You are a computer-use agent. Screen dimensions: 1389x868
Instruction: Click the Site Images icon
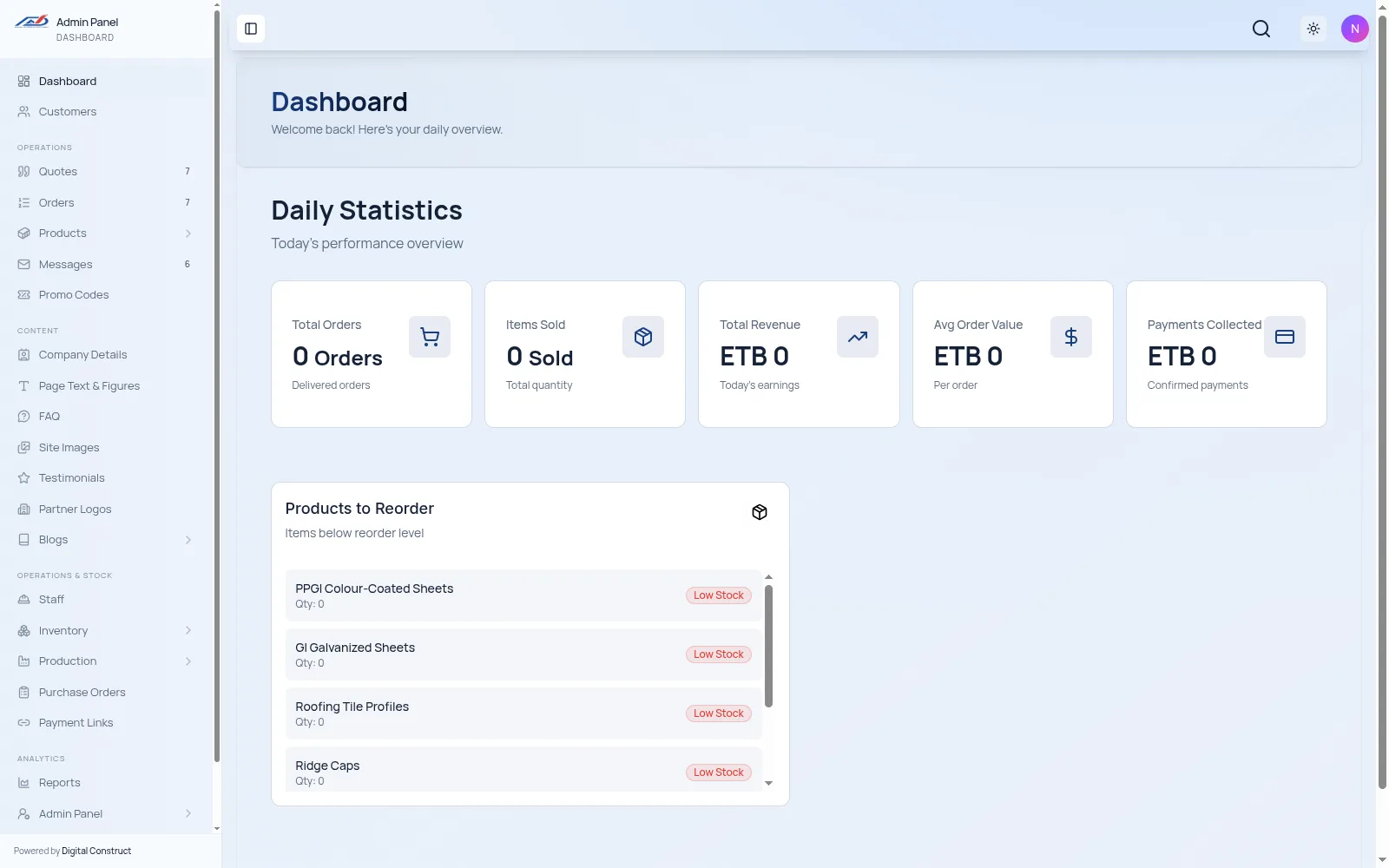pyautogui.click(x=23, y=448)
